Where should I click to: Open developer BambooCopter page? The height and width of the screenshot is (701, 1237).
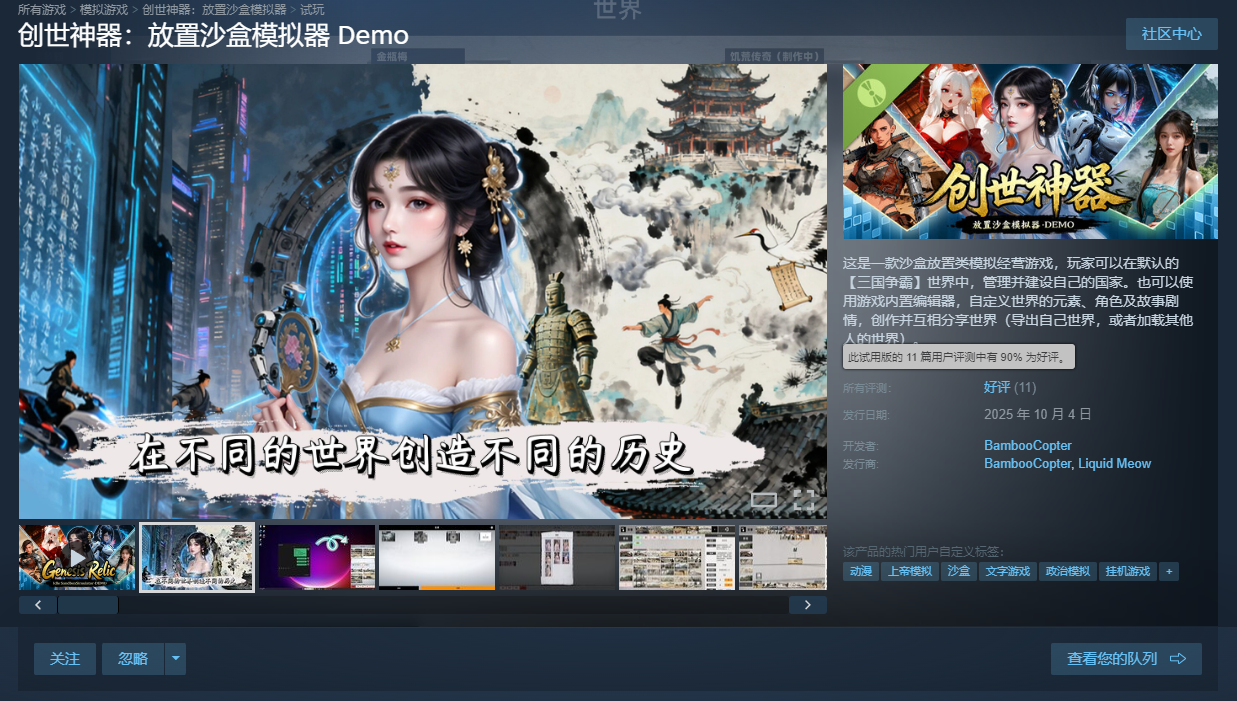pos(1028,446)
